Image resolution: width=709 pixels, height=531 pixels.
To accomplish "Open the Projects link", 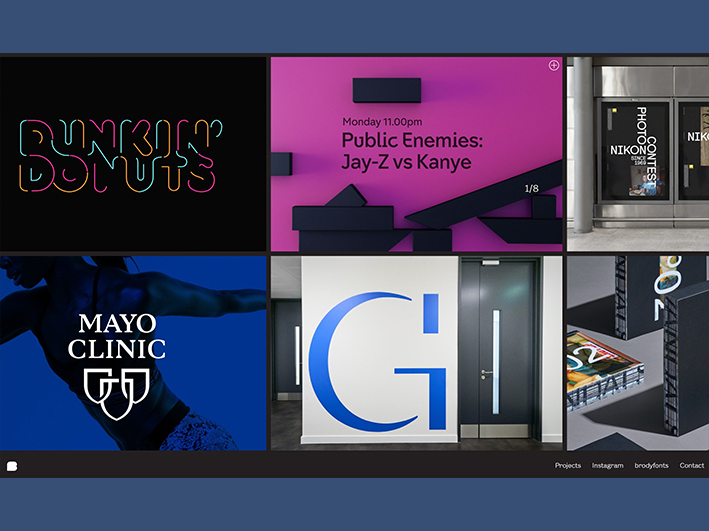I will (567, 465).
